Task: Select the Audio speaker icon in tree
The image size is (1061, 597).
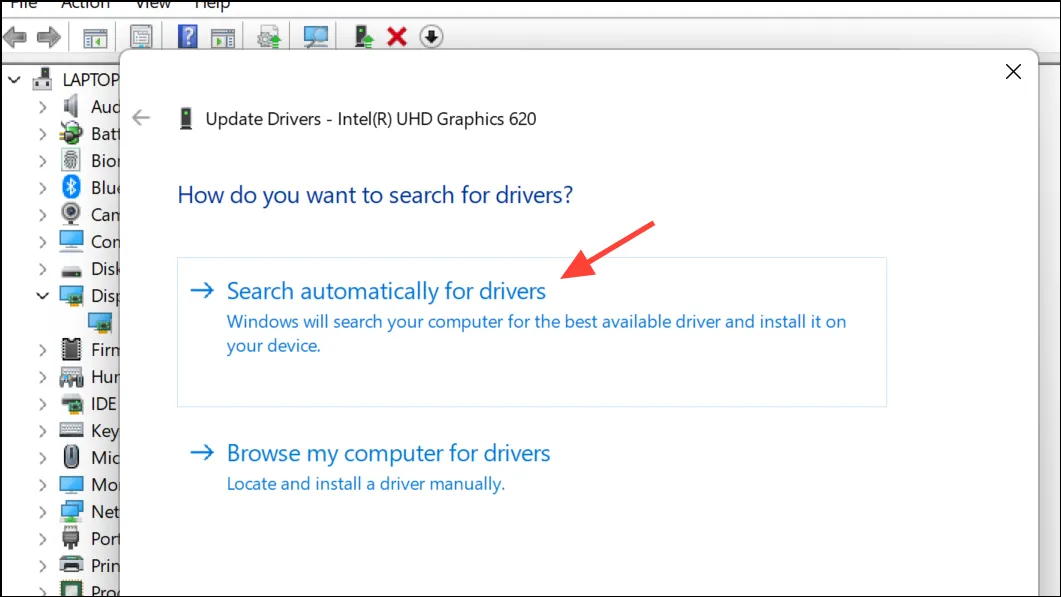Action: [x=71, y=106]
